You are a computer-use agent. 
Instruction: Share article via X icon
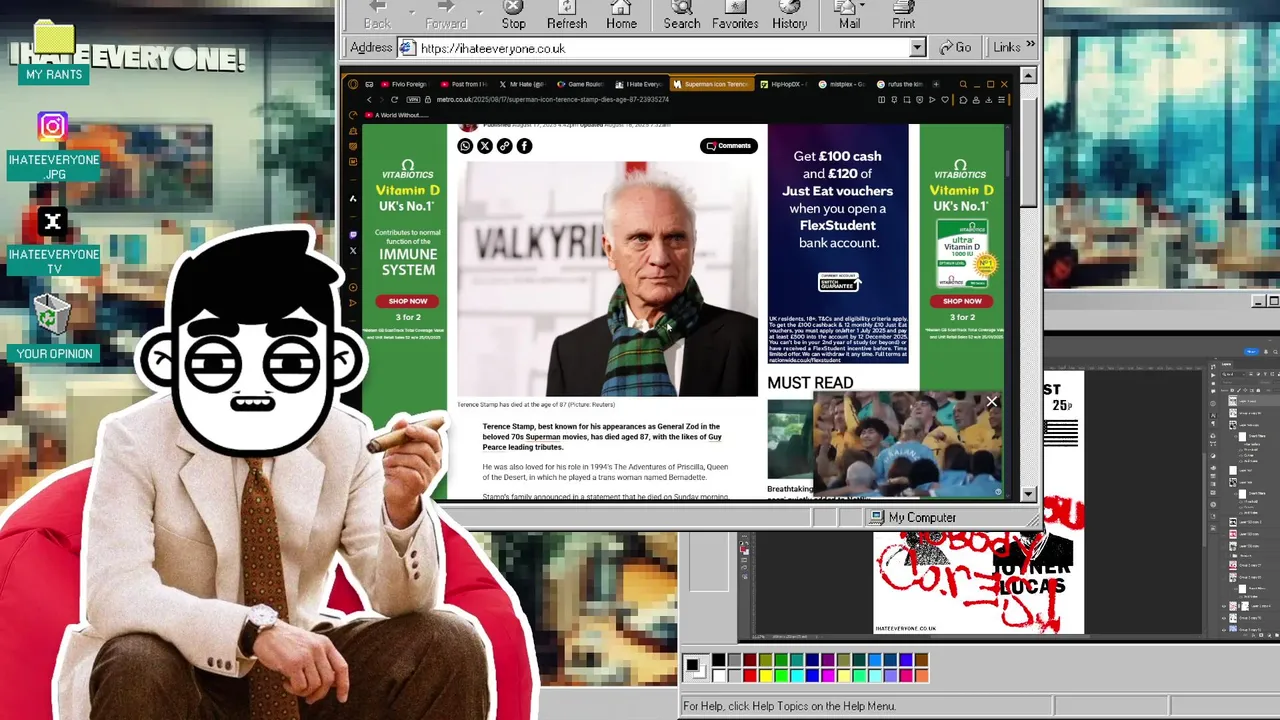(485, 146)
